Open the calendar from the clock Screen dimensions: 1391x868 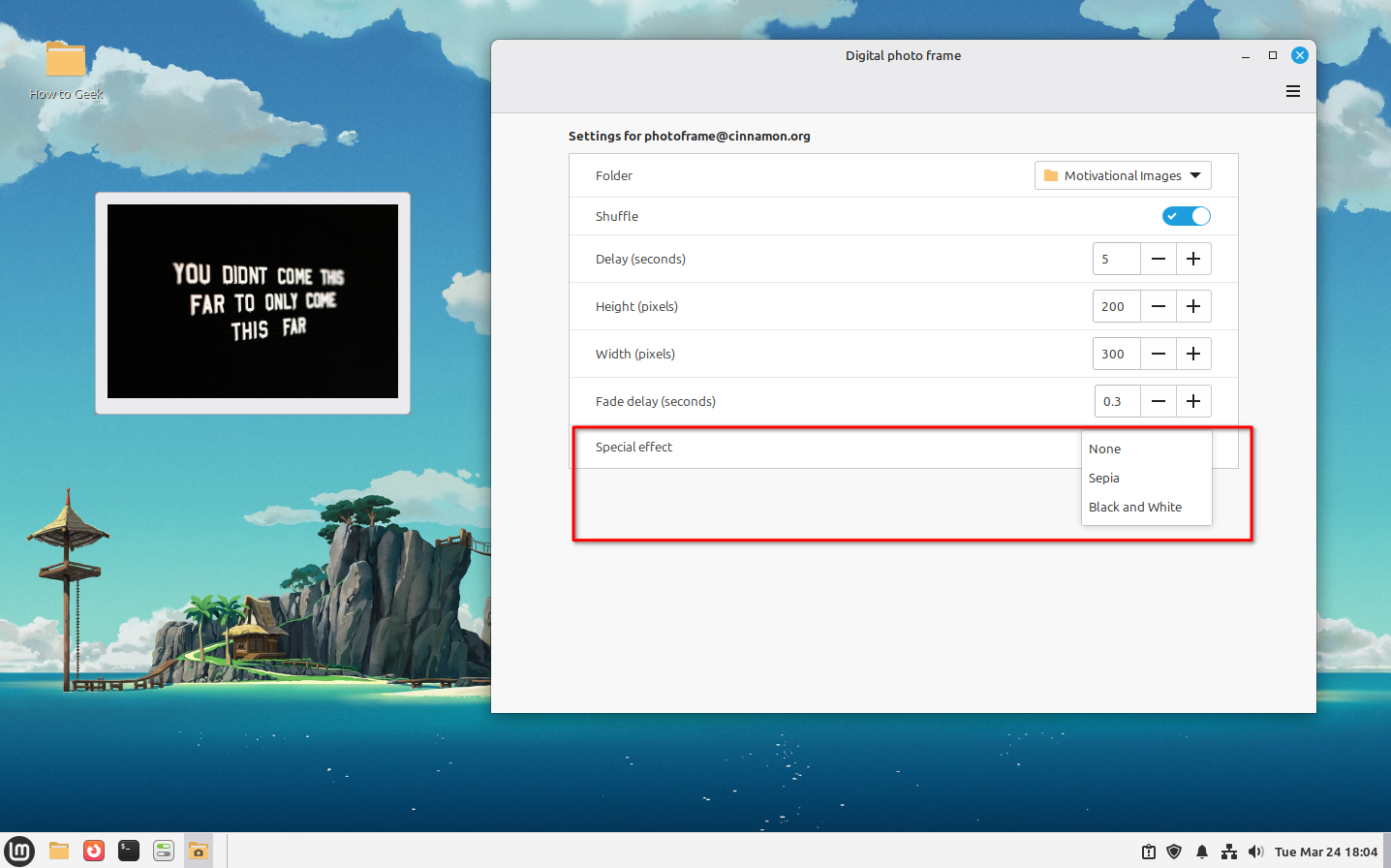pyautogui.click(x=1325, y=852)
